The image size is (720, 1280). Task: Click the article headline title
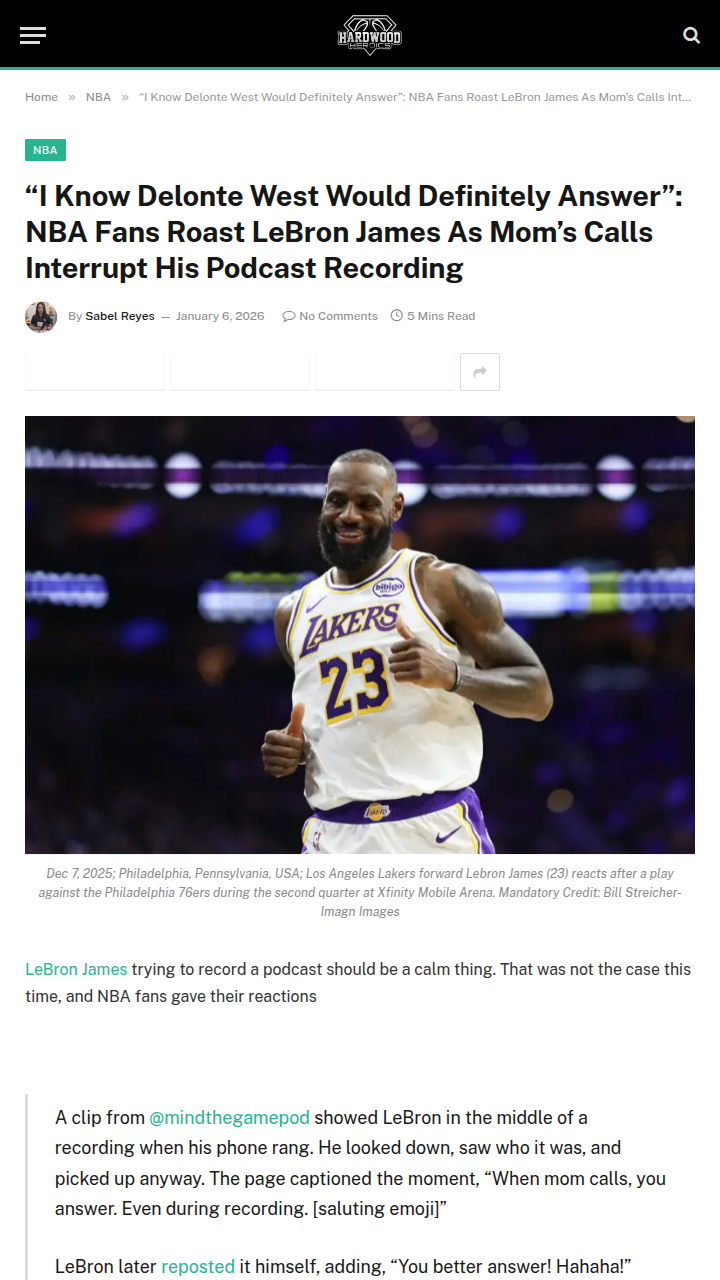tap(354, 232)
